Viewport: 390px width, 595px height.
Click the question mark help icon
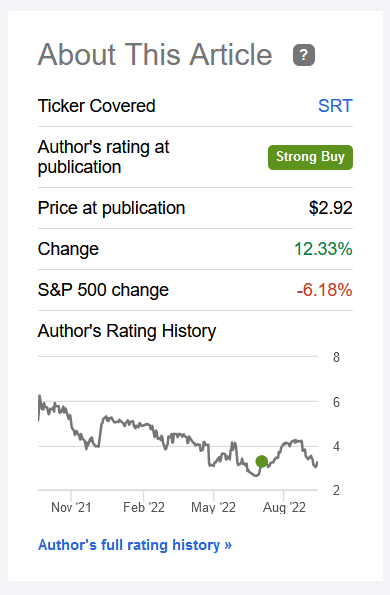click(x=304, y=55)
